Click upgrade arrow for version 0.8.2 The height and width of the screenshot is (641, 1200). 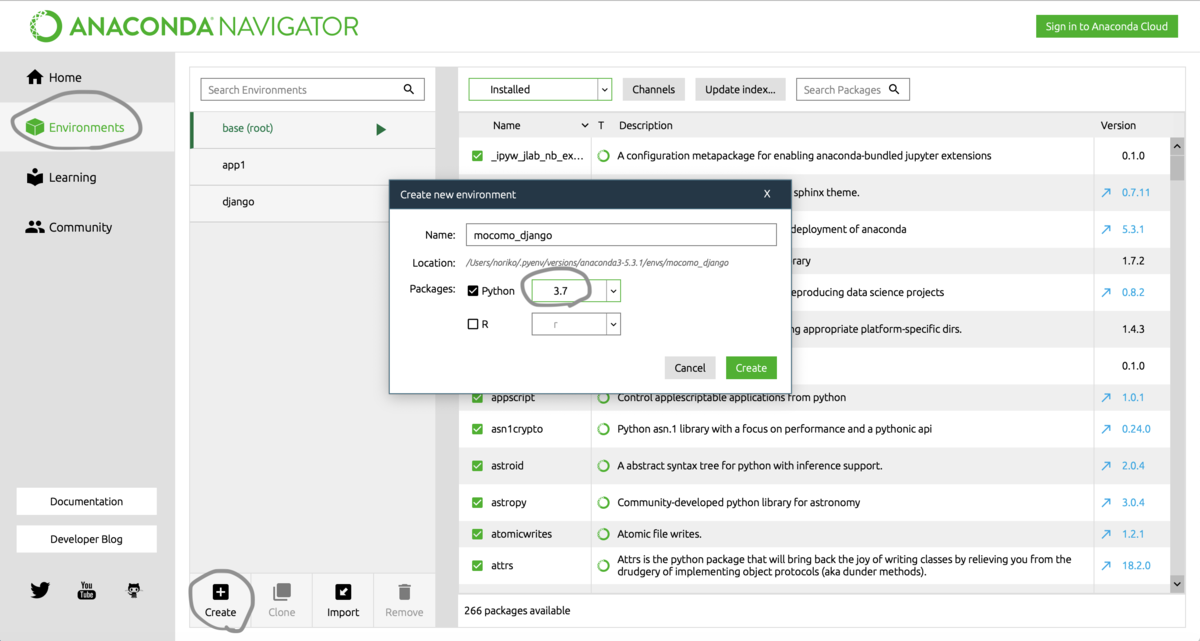[x=1106, y=293]
